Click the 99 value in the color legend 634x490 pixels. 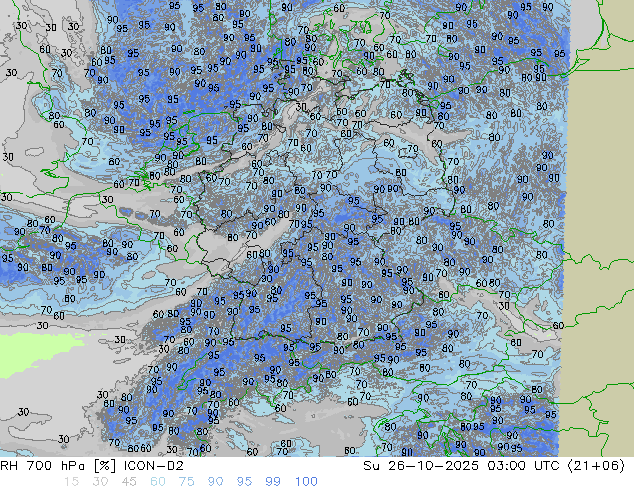273,482
